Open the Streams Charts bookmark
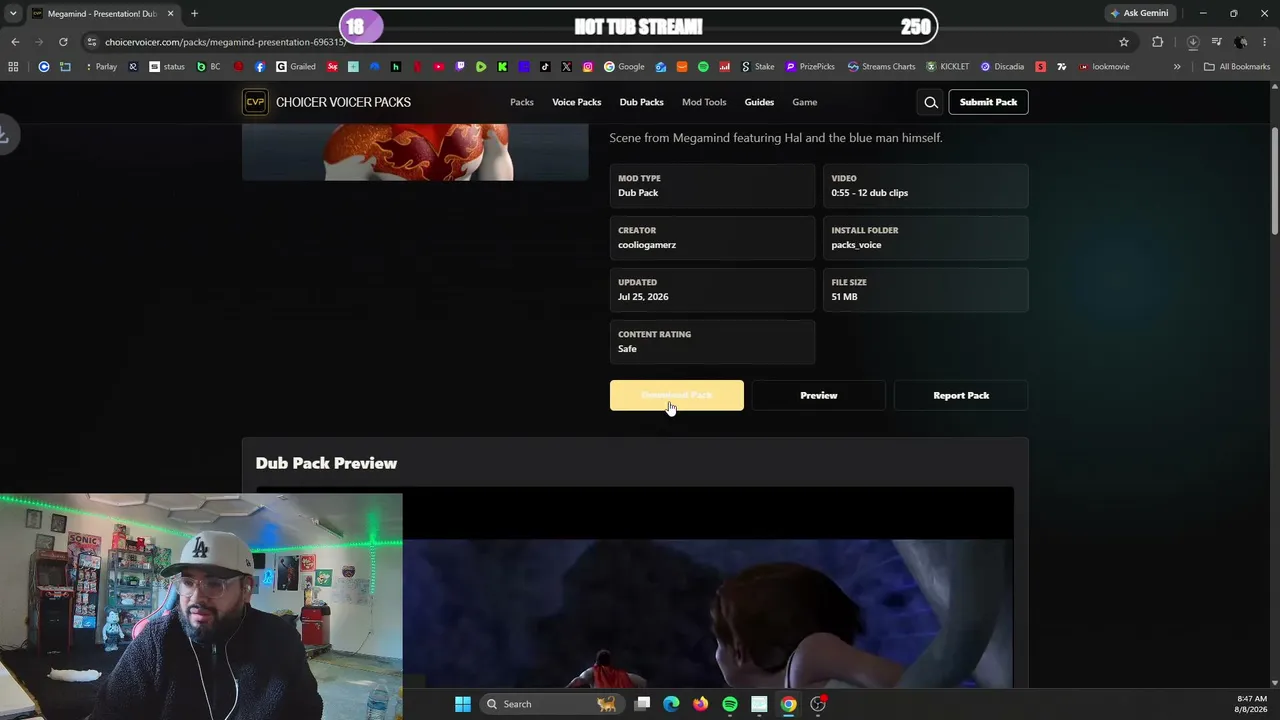 coord(881,67)
